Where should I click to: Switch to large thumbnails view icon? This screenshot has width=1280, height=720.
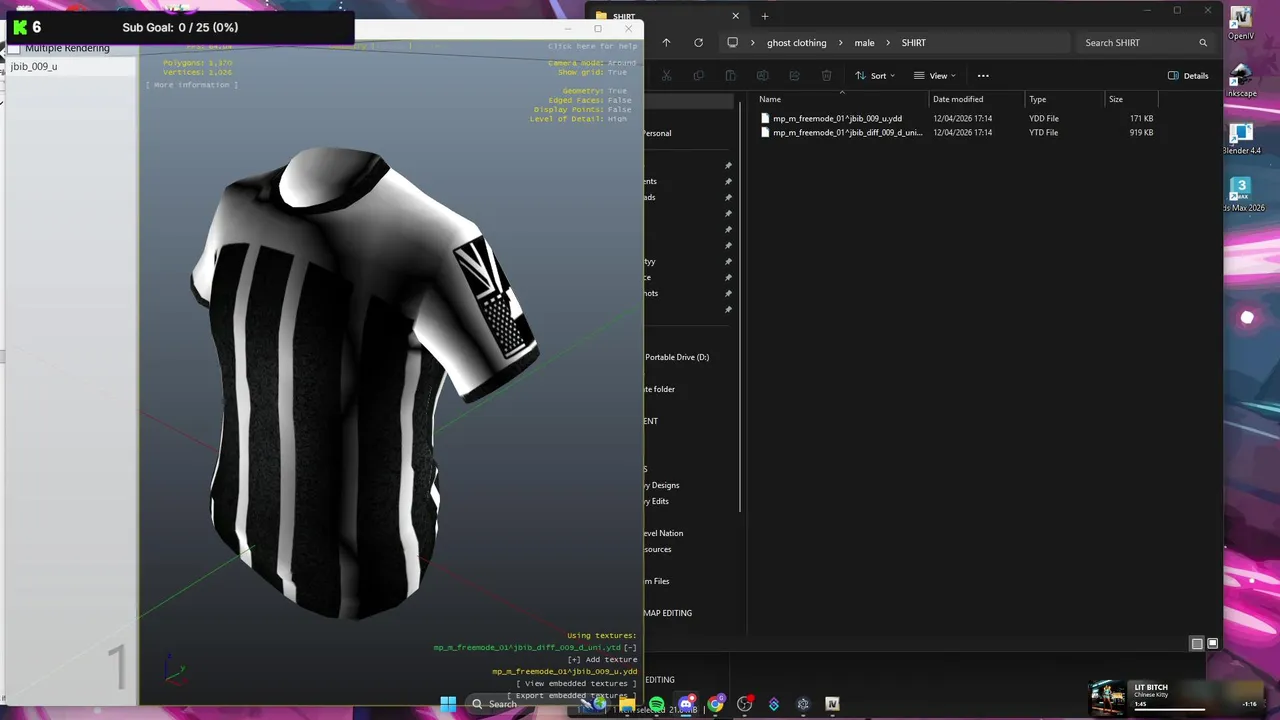point(1213,643)
